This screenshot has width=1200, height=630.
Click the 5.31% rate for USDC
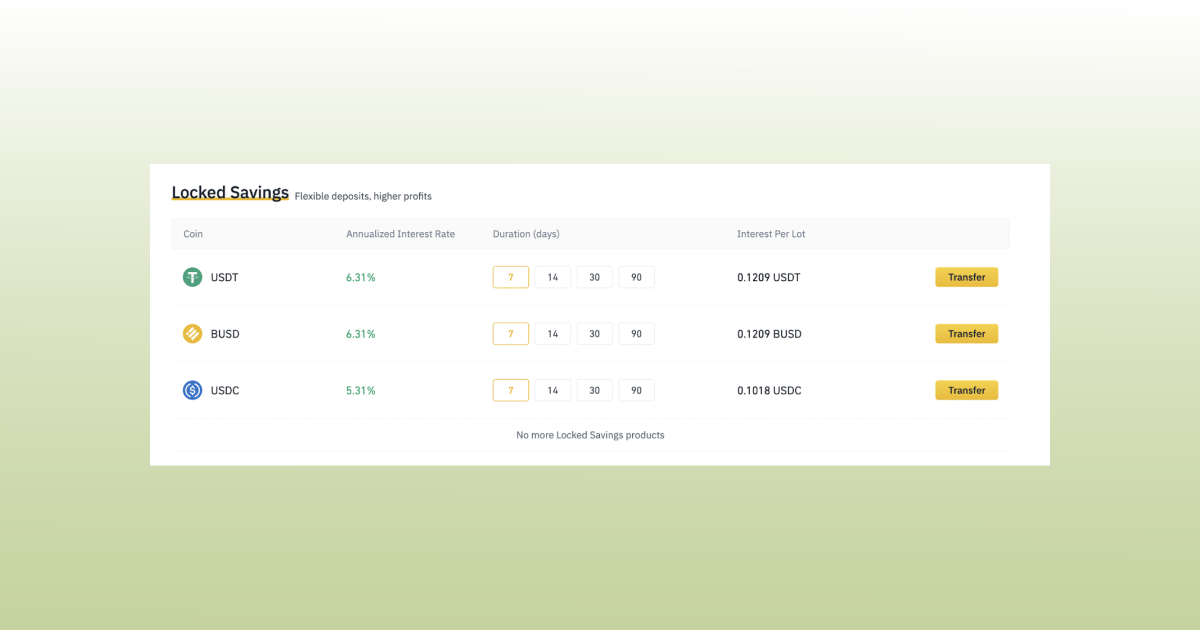pyautogui.click(x=360, y=390)
